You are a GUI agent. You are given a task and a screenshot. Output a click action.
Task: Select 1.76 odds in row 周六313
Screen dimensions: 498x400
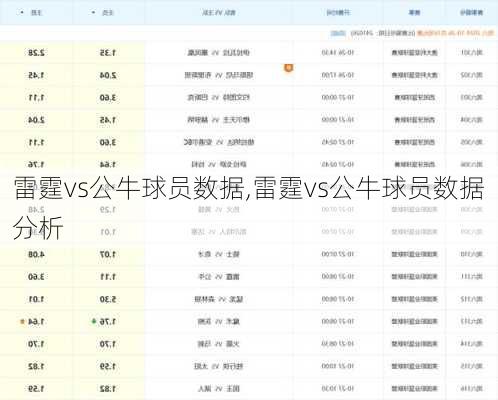click(108, 321)
